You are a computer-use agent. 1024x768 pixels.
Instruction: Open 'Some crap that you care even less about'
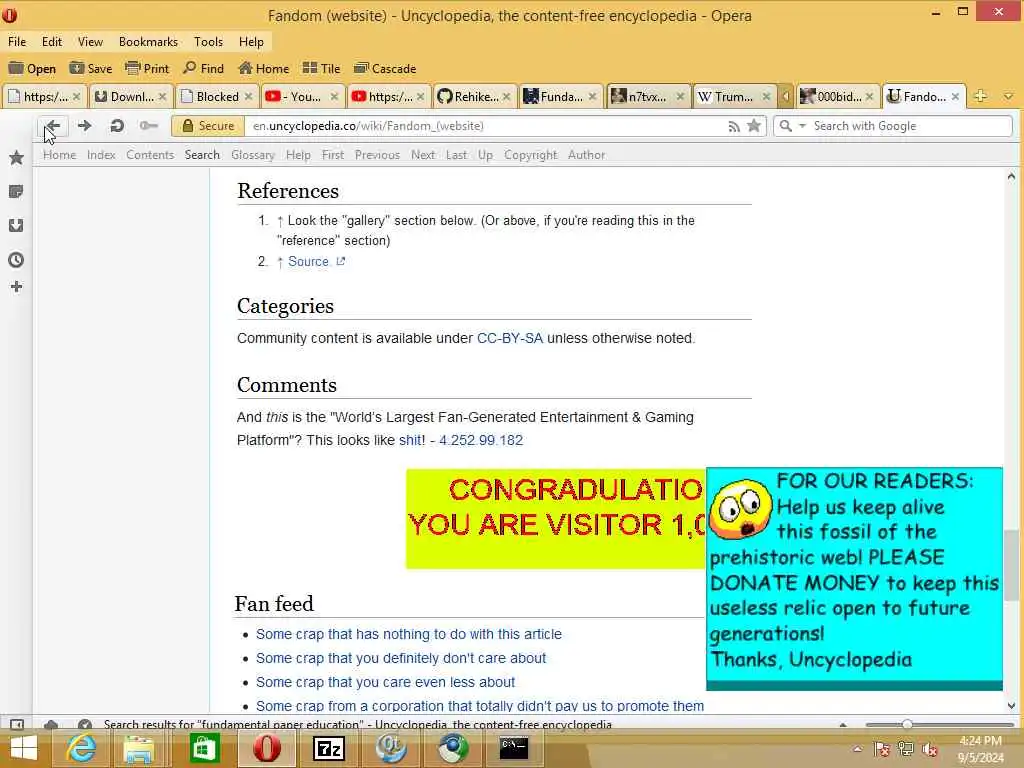click(385, 682)
